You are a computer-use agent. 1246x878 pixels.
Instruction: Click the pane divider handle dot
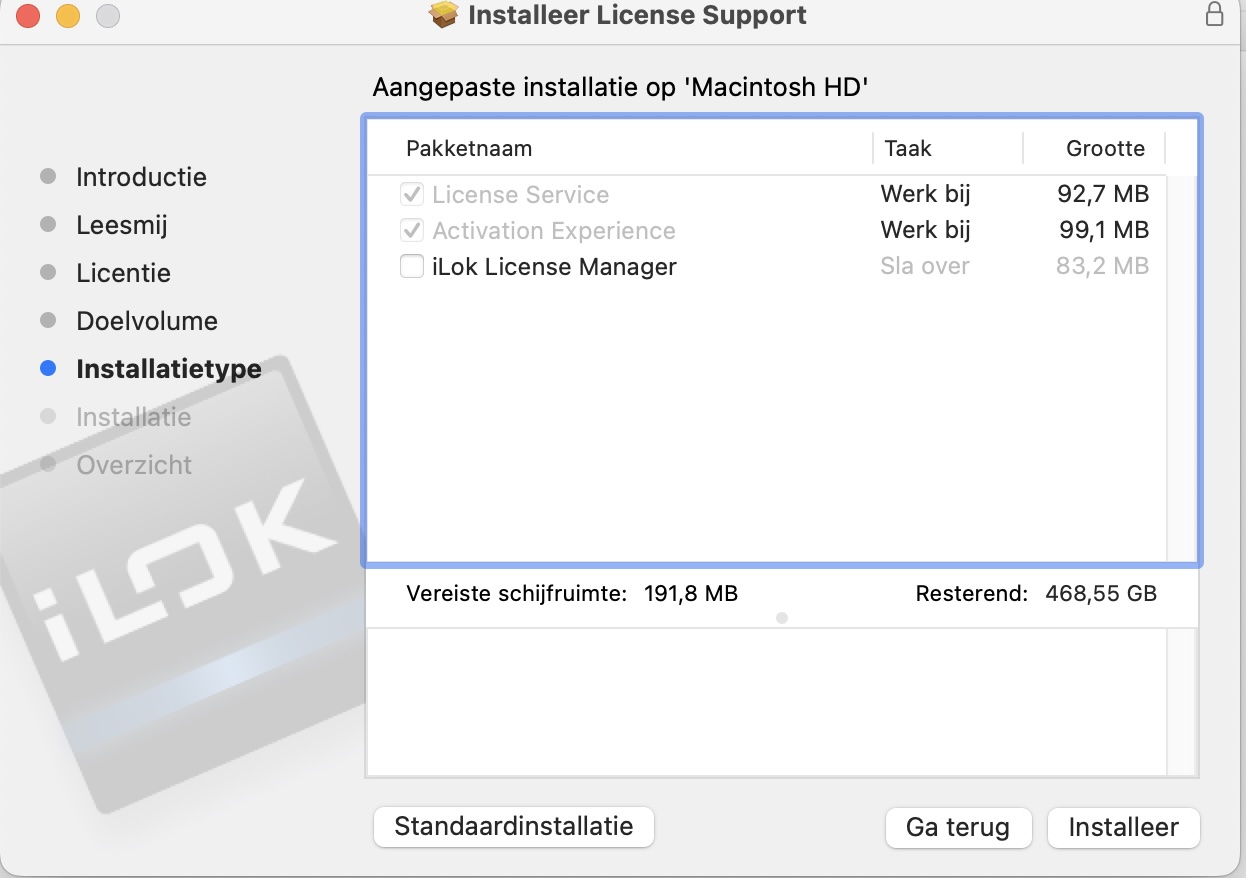coord(782,618)
